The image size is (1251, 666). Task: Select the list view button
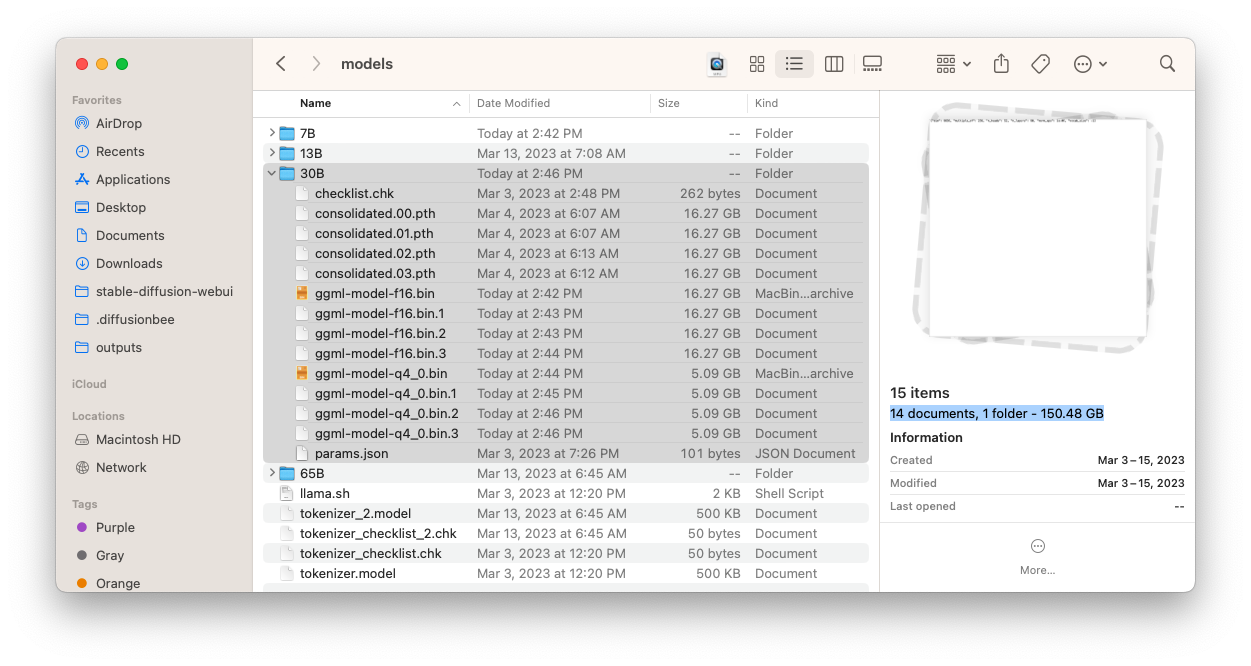(794, 64)
